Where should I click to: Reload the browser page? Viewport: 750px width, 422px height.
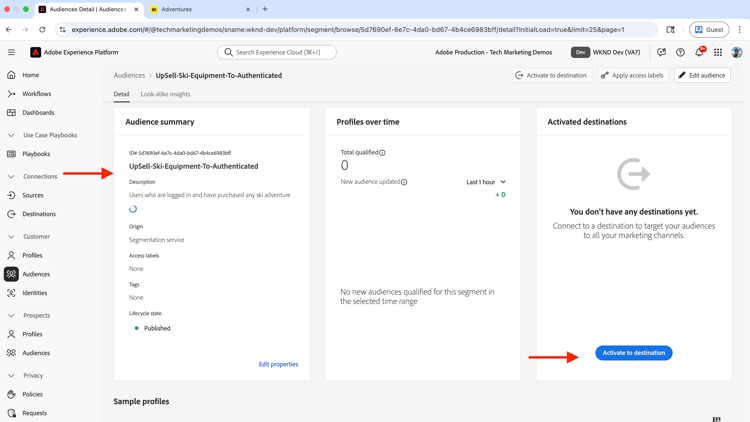pyautogui.click(x=42, y=30)
